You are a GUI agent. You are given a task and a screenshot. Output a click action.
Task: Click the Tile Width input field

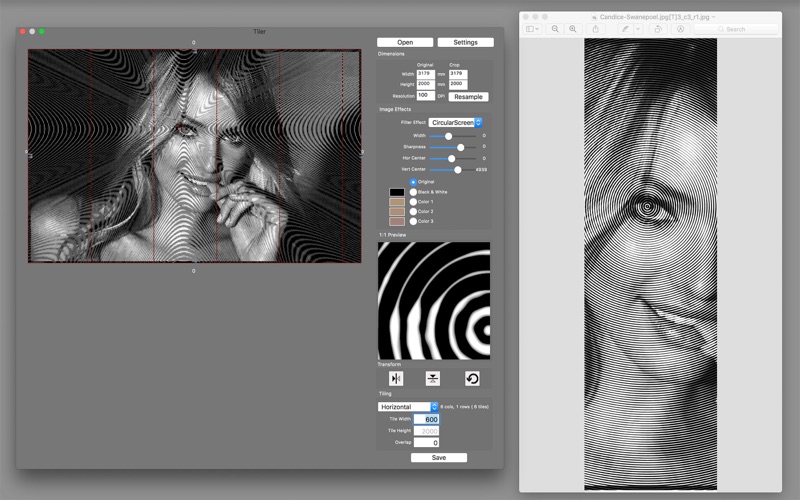point(427,419)
